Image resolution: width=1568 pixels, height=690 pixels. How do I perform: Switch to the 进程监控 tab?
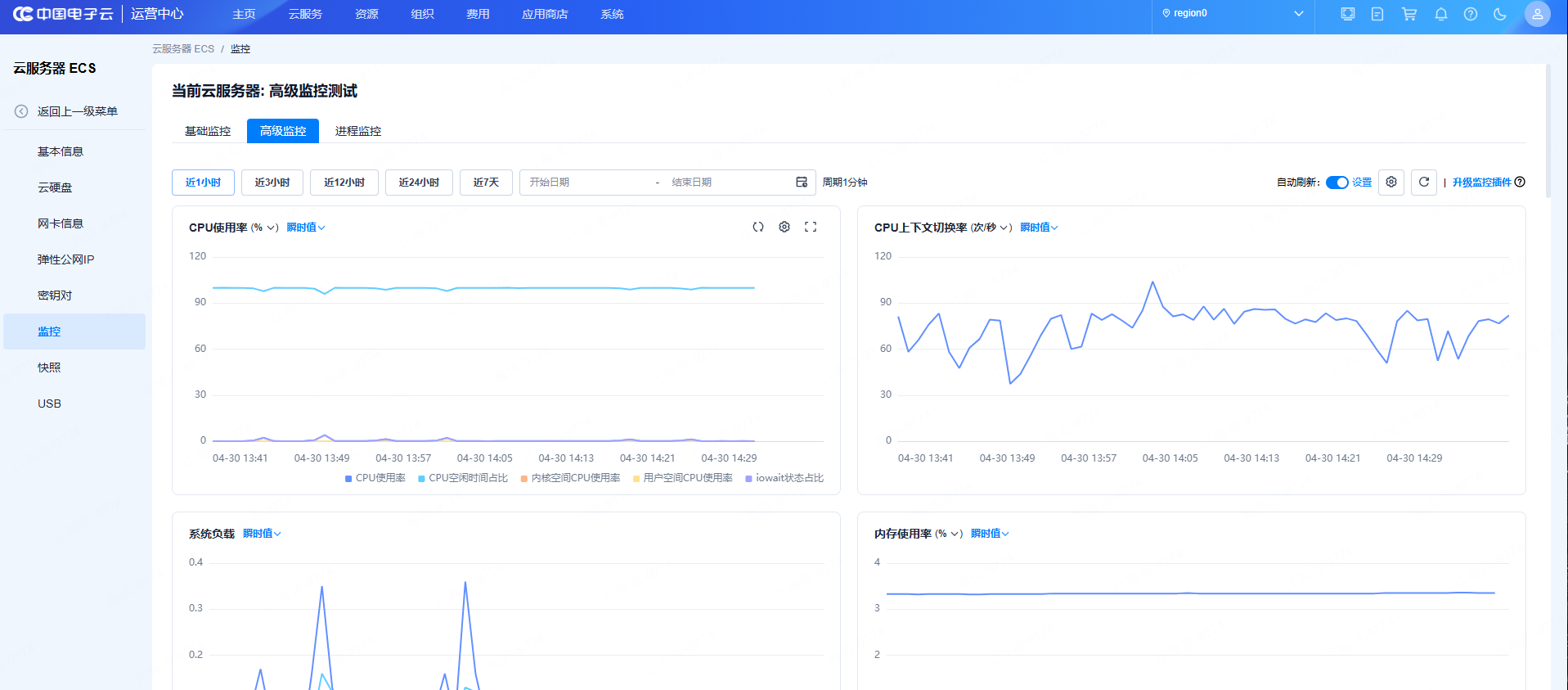click(357, 131)
